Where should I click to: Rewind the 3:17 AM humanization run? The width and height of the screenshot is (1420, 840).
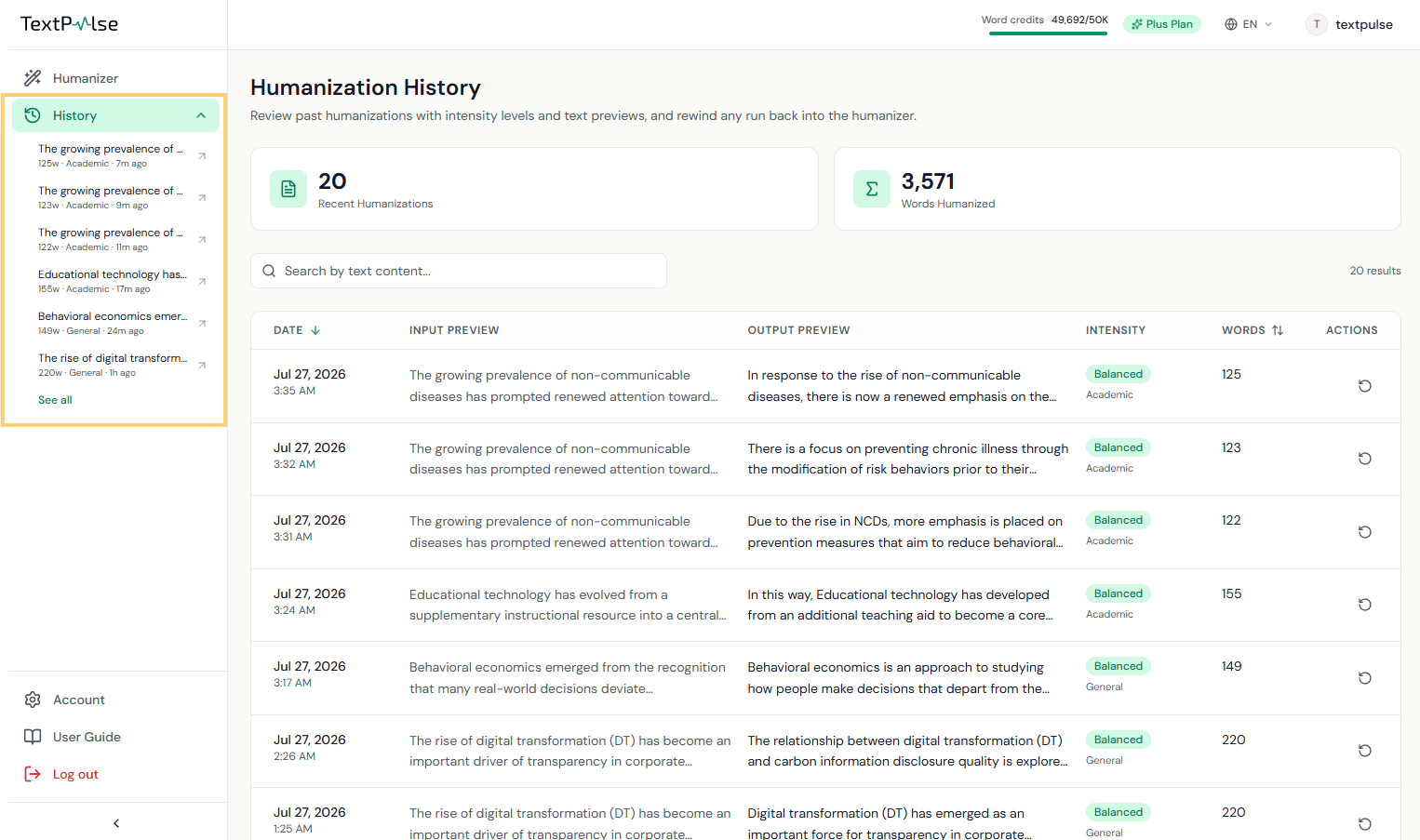[1365, 678]
